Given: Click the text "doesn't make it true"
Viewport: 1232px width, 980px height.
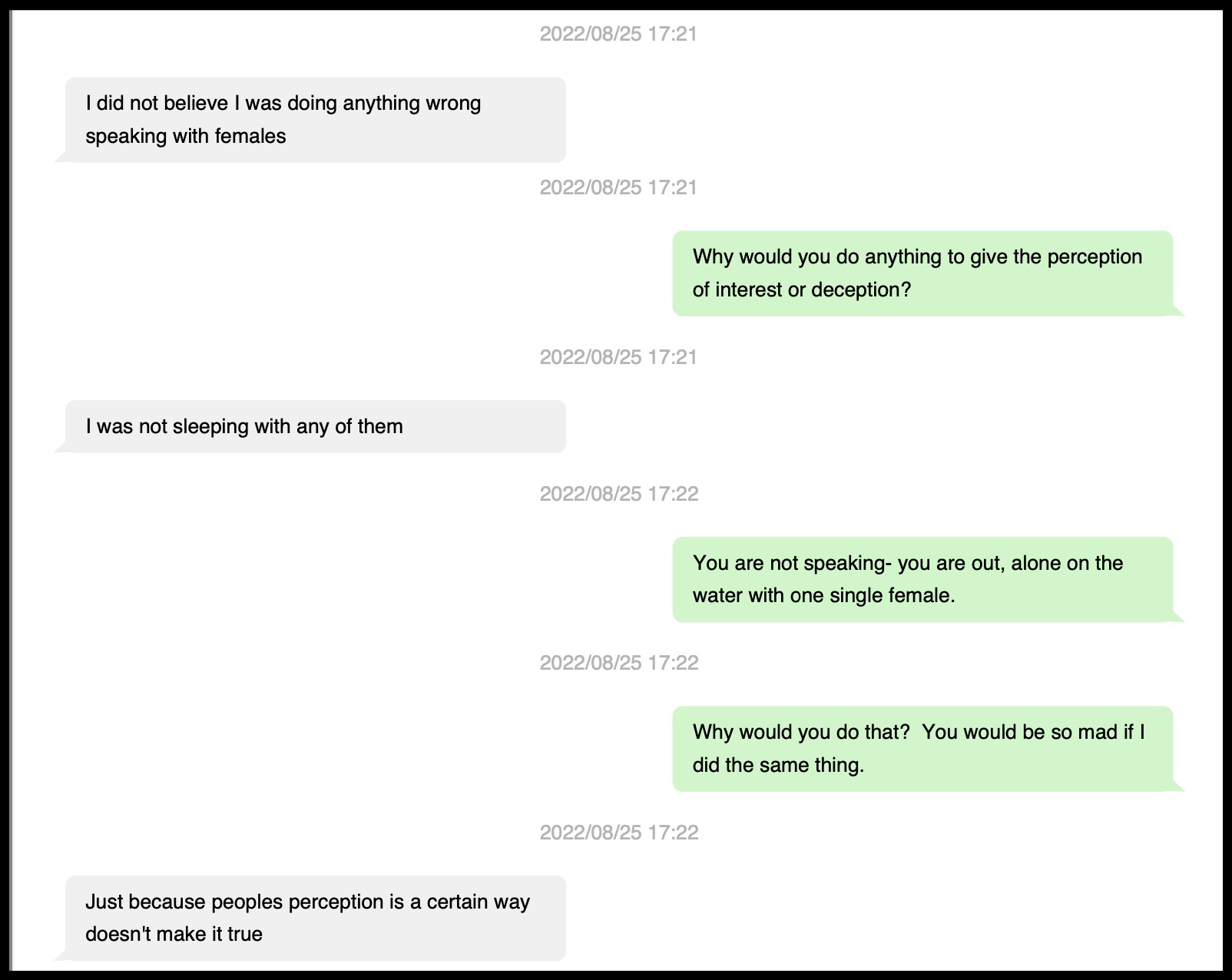Looking at the screenshot, I should [x=174, y=934].
